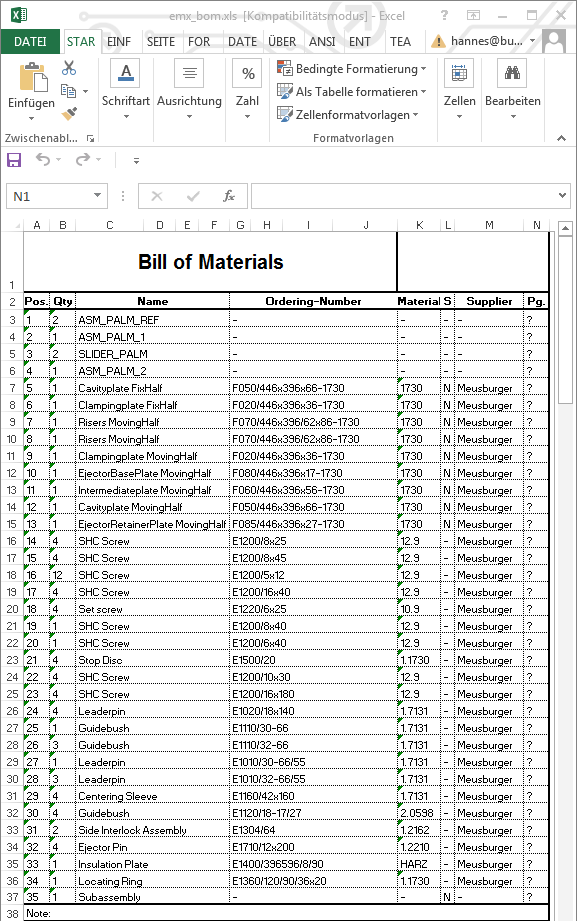Switch to the EINF ribbon tab
Screen dimensions: 577x921
[119, 42]
